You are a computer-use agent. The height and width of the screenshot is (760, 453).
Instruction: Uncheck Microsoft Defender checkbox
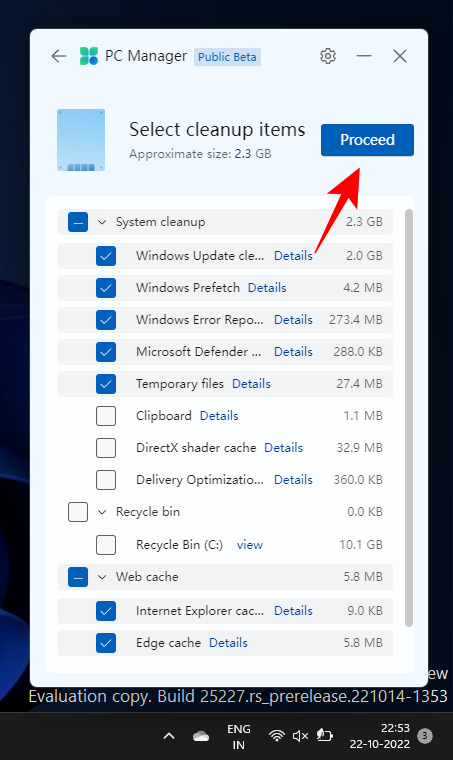[106, 352]
